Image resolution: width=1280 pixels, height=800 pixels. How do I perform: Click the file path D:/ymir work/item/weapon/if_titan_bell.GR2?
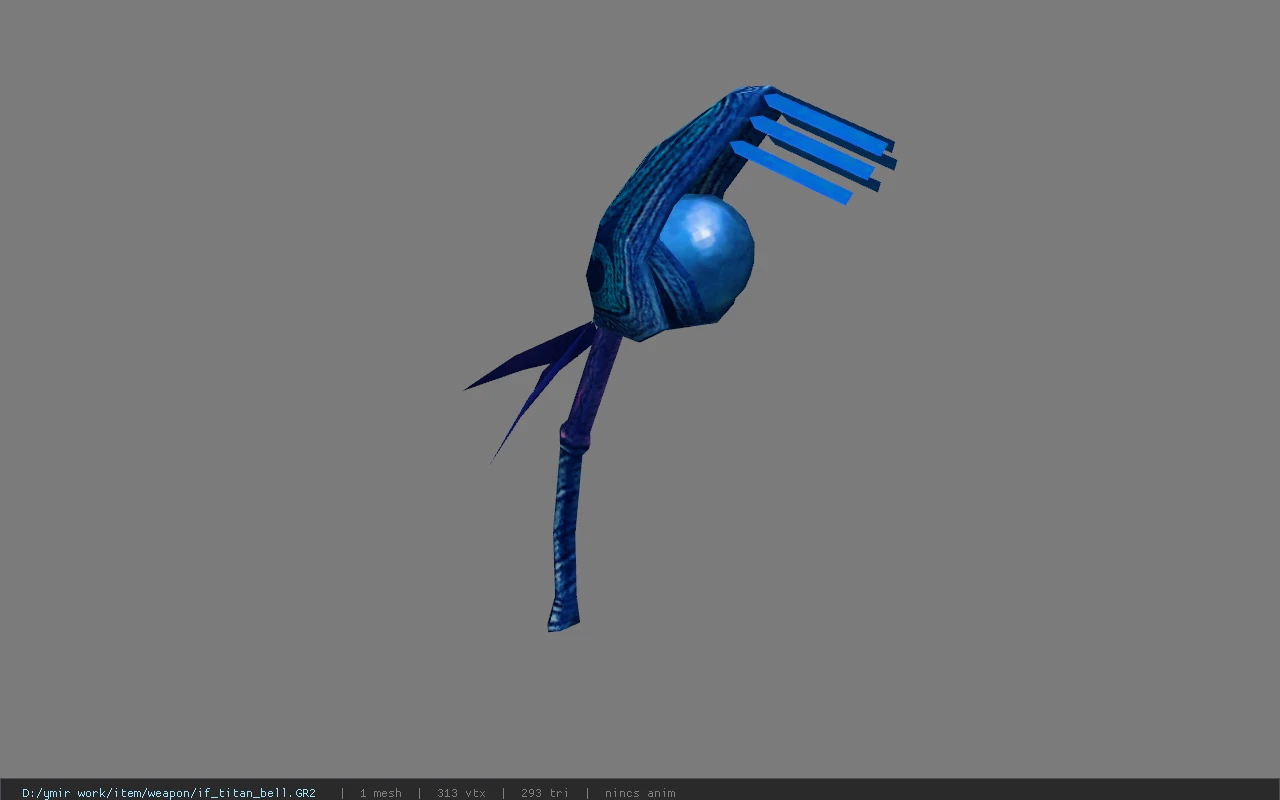[169, 793]
